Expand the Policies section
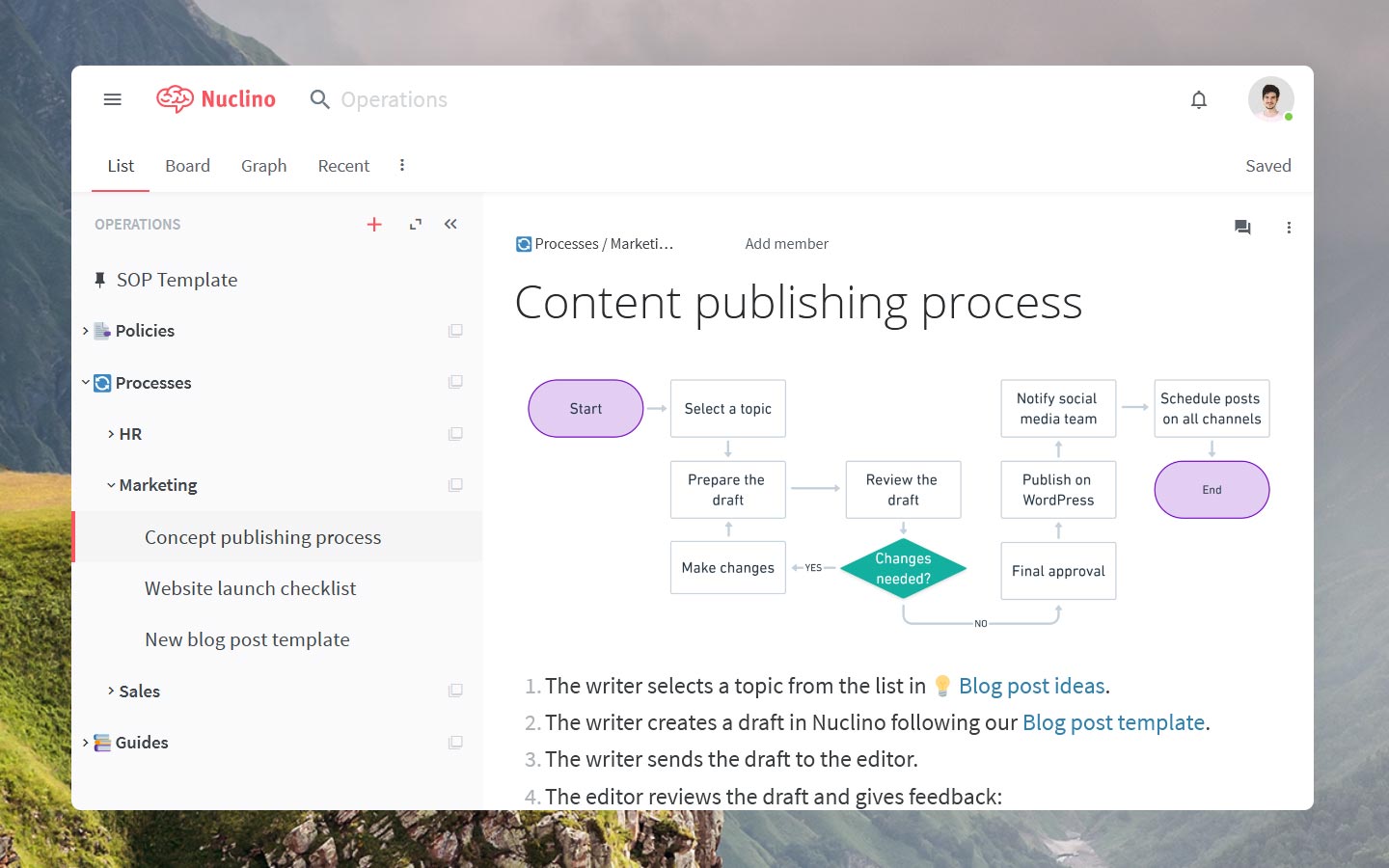This screenshot has width=1389, height=868. (x=85, y=330)
